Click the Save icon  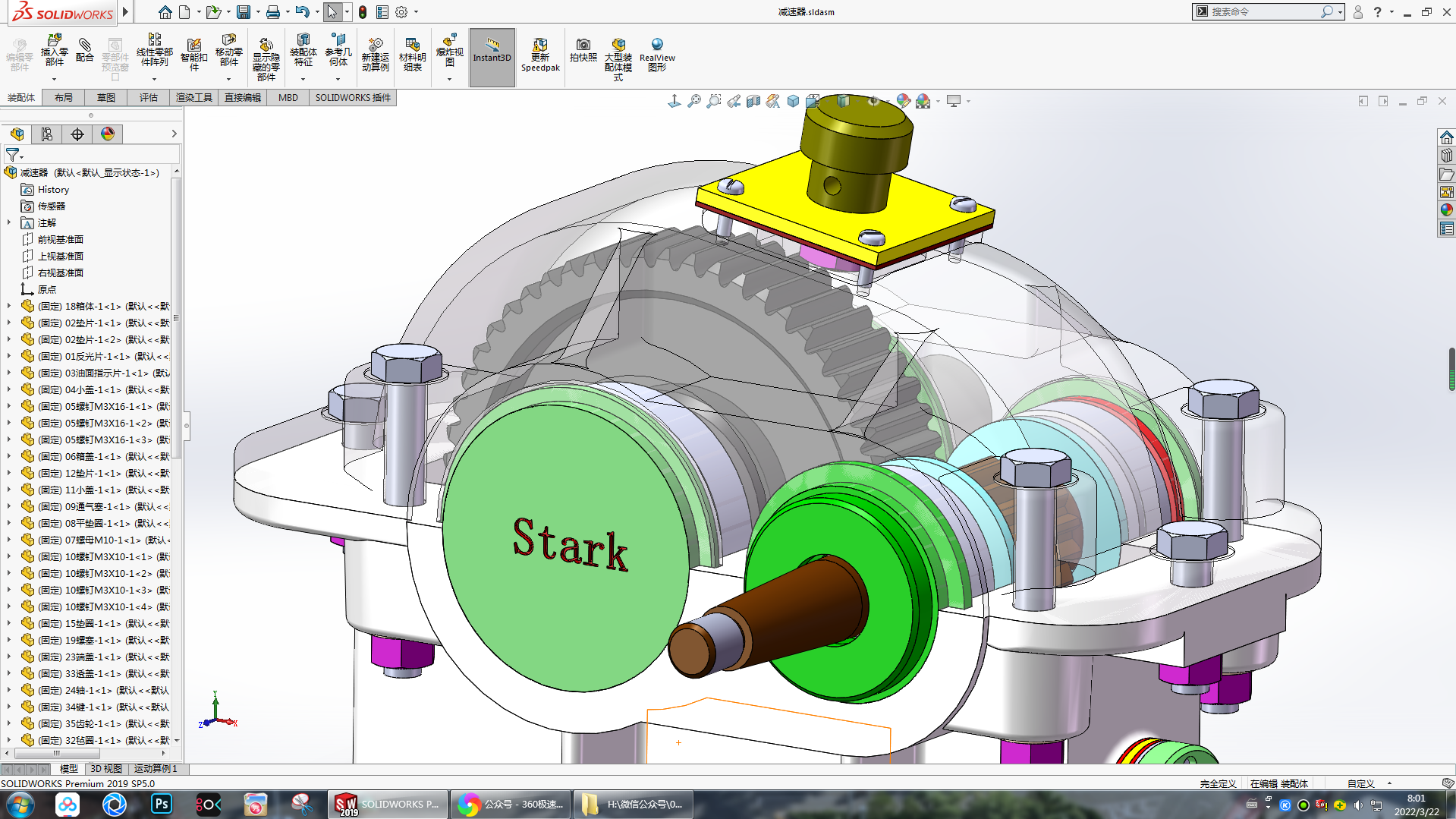click(x=244, y=12)
